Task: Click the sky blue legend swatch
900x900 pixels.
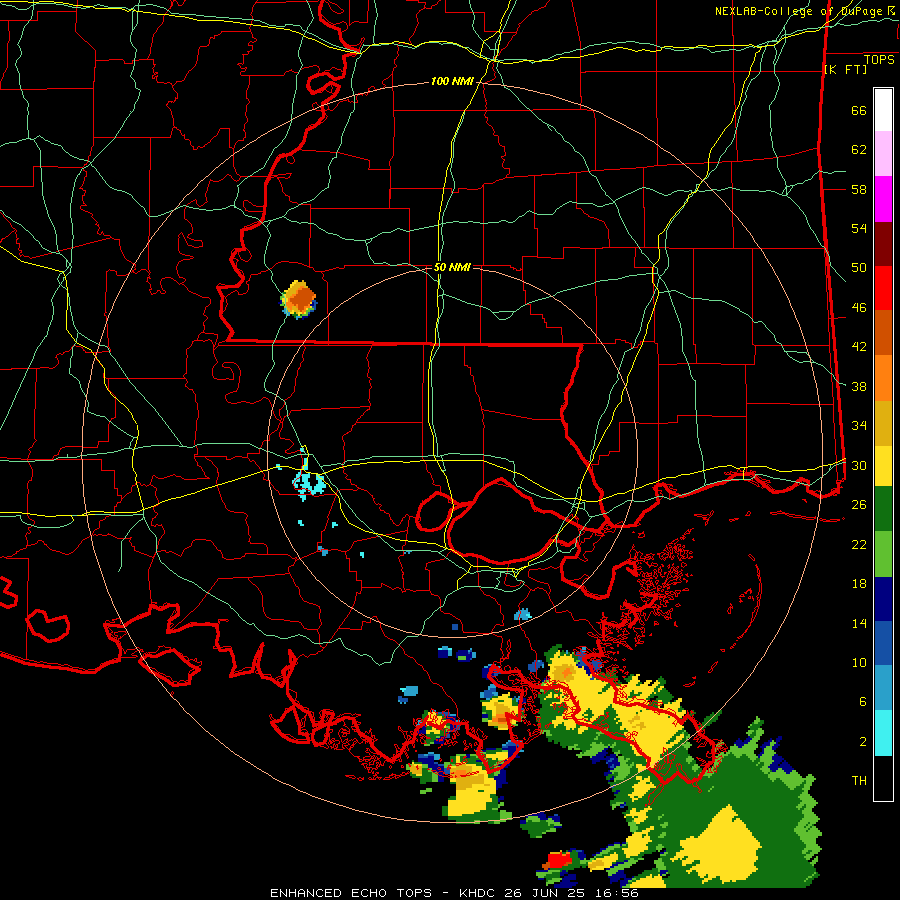Action: coord(883,688)
